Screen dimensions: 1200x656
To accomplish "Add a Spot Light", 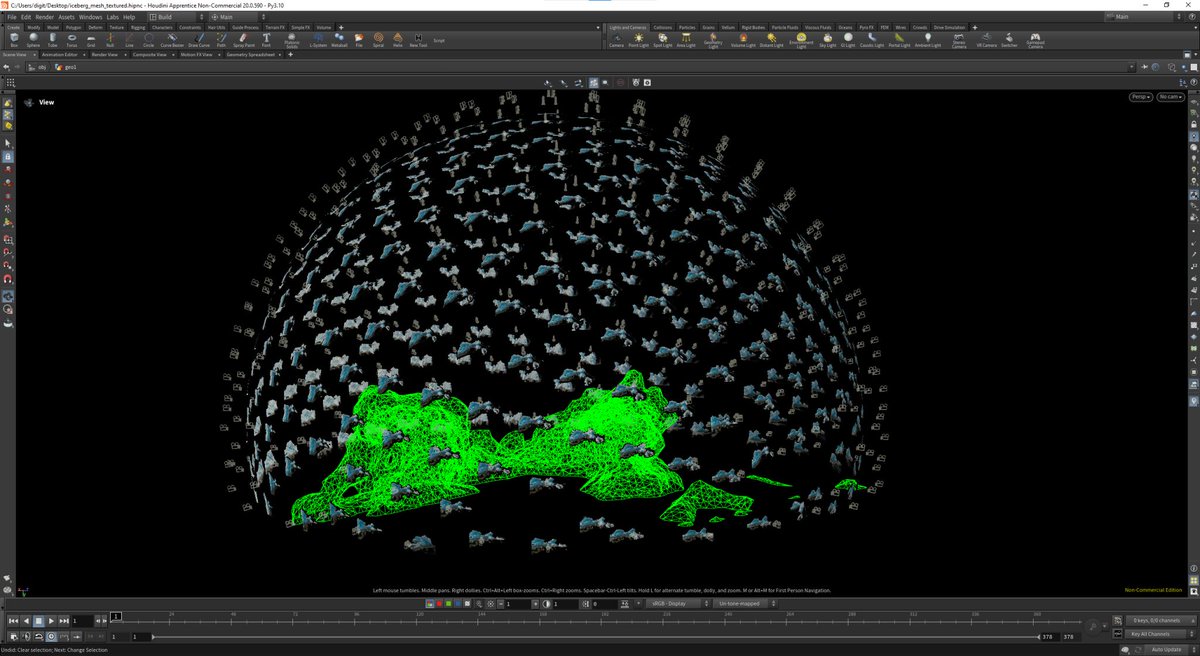I will (x=663, y=40).
